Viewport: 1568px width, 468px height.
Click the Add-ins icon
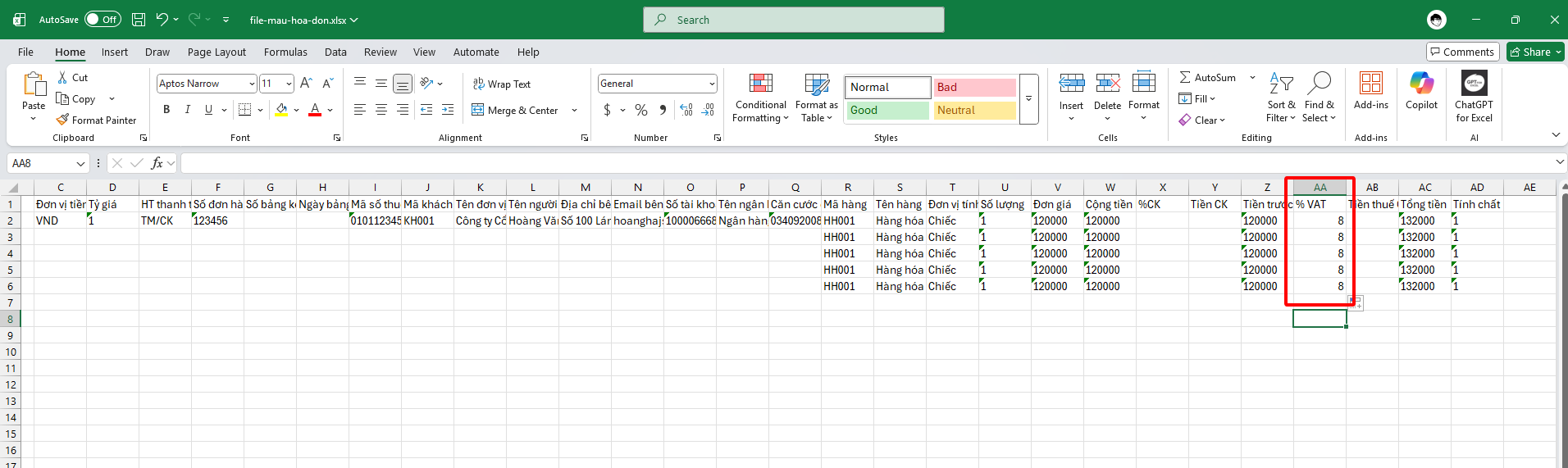pyautogui.click(x=1370, y=84)
